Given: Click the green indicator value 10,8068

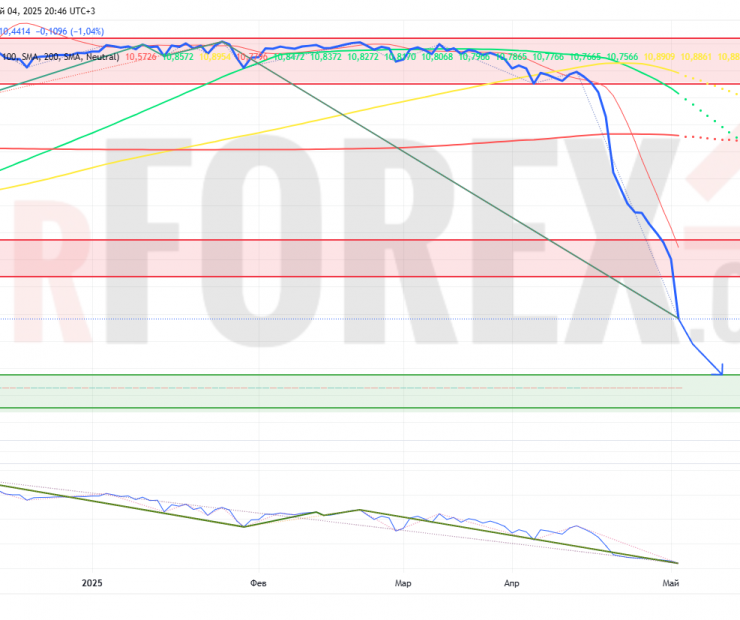Looking at the screenshot, I should [437, 57].
